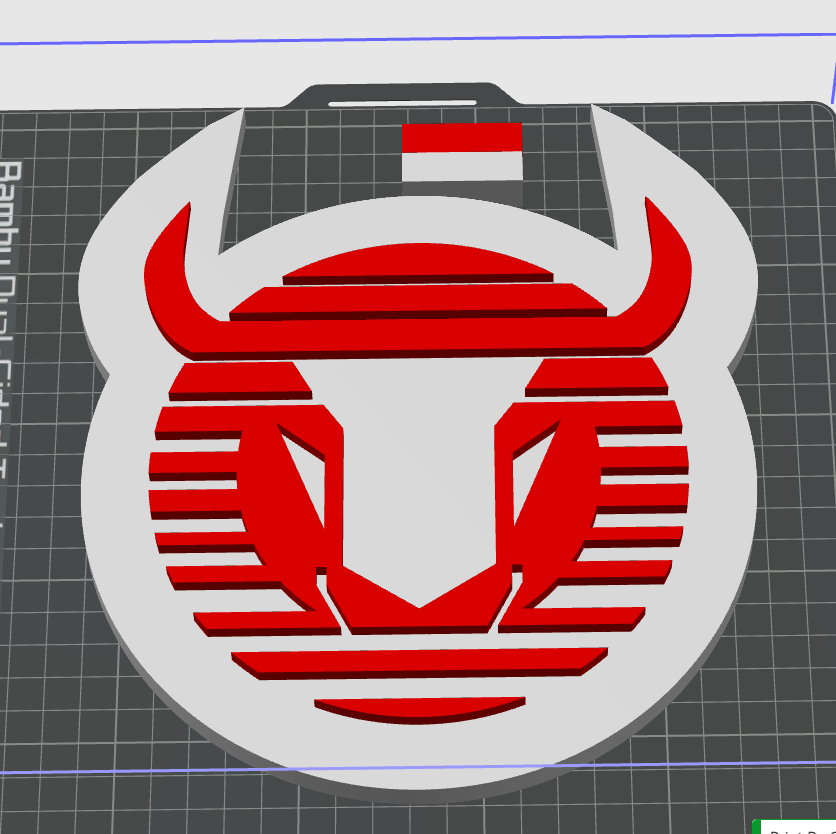Open the green Print Plate label at bottom right
This screenshot has height=834, width=836.
coord(800,828)
